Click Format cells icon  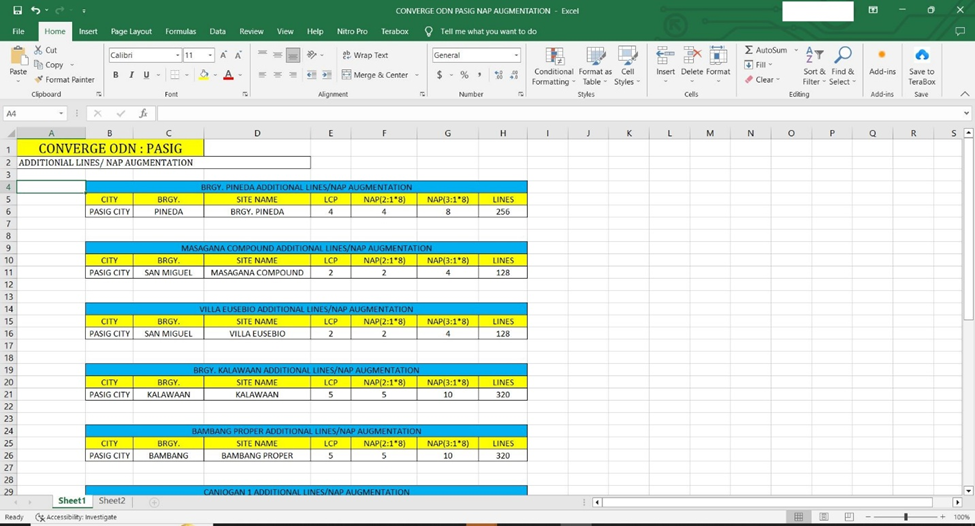tap(718, 56)
